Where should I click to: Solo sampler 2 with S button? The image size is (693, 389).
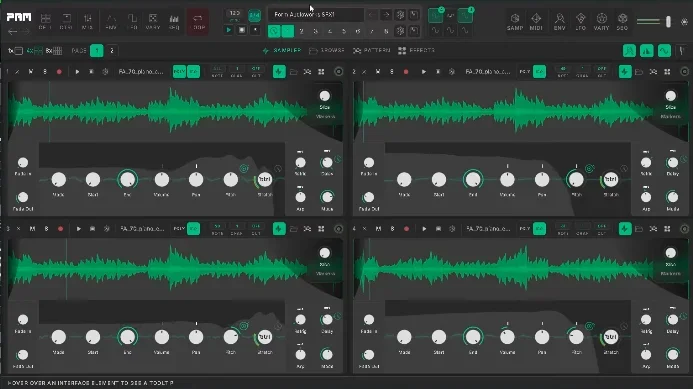[392, 72]
